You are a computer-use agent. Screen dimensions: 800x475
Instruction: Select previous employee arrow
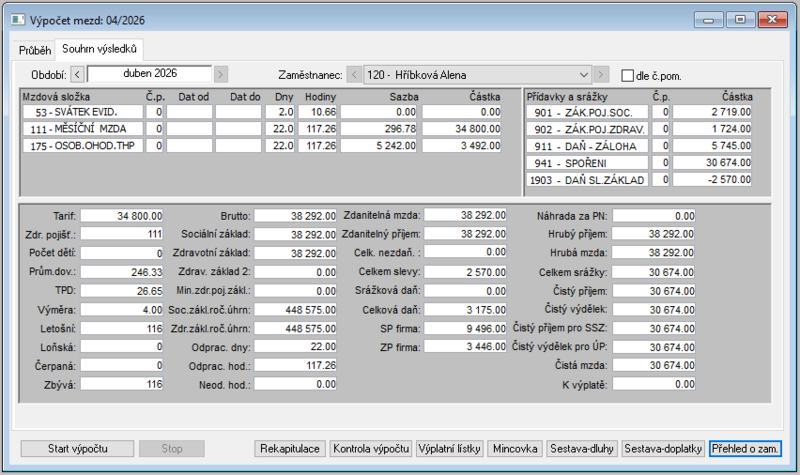354,75
